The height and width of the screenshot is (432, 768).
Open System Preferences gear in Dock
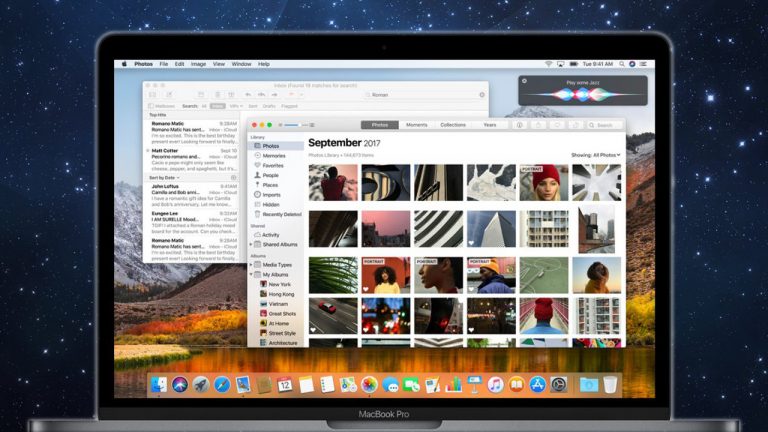click(x=558, y=384)
